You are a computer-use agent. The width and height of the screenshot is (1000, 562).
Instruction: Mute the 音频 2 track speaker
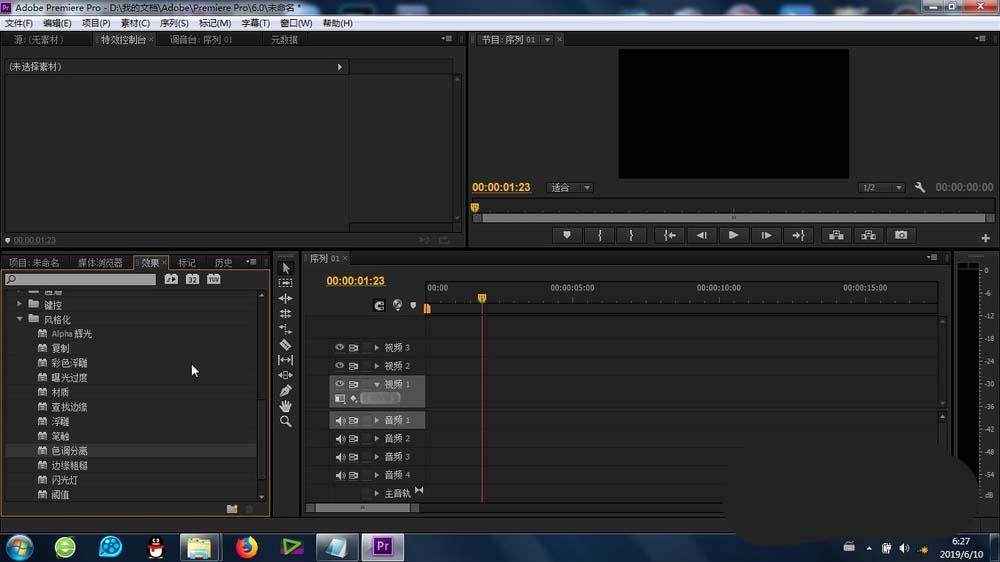click(x=340, y=439)
